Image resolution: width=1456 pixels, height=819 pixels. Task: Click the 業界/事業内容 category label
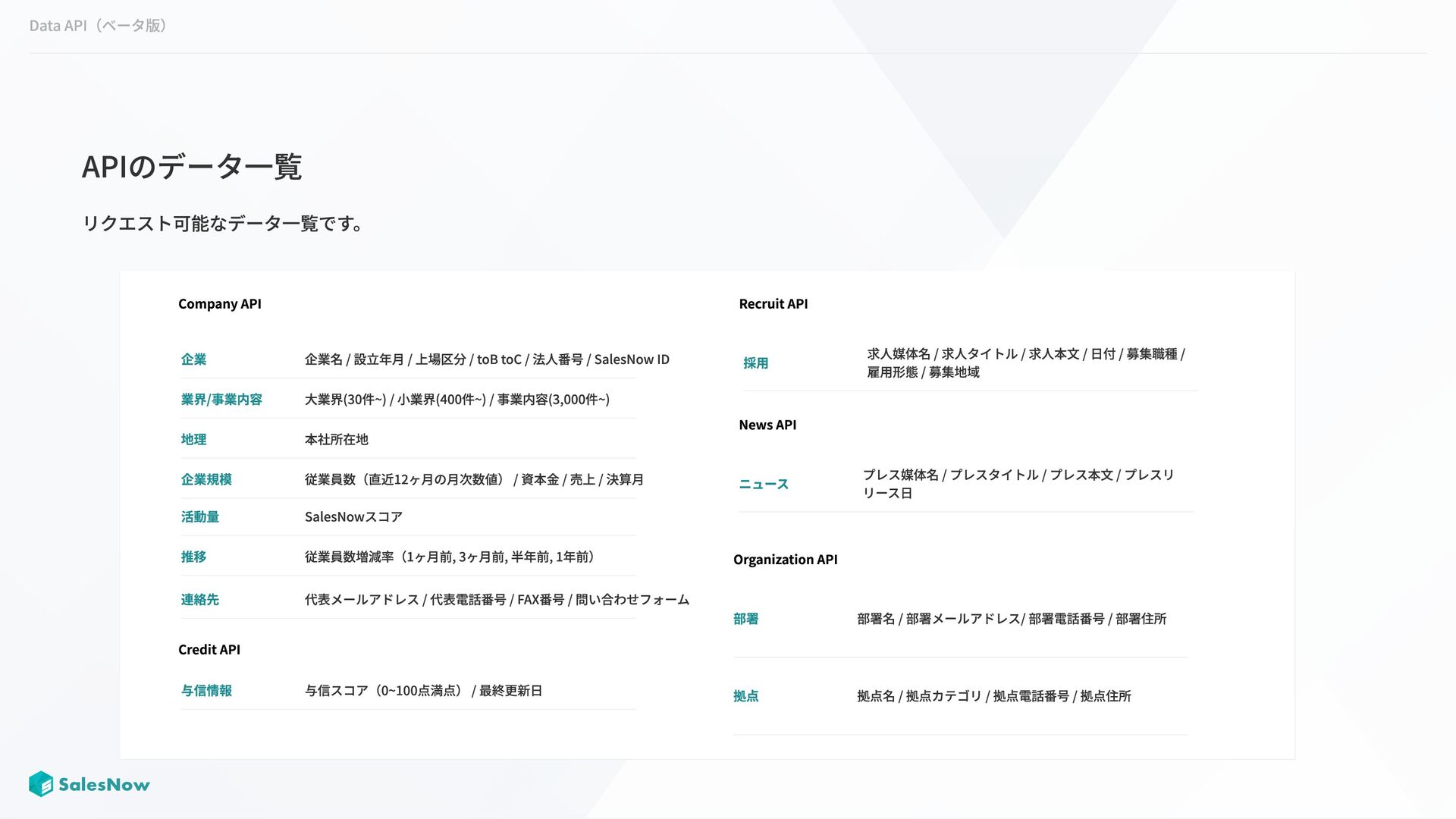[x=221, y=400]
